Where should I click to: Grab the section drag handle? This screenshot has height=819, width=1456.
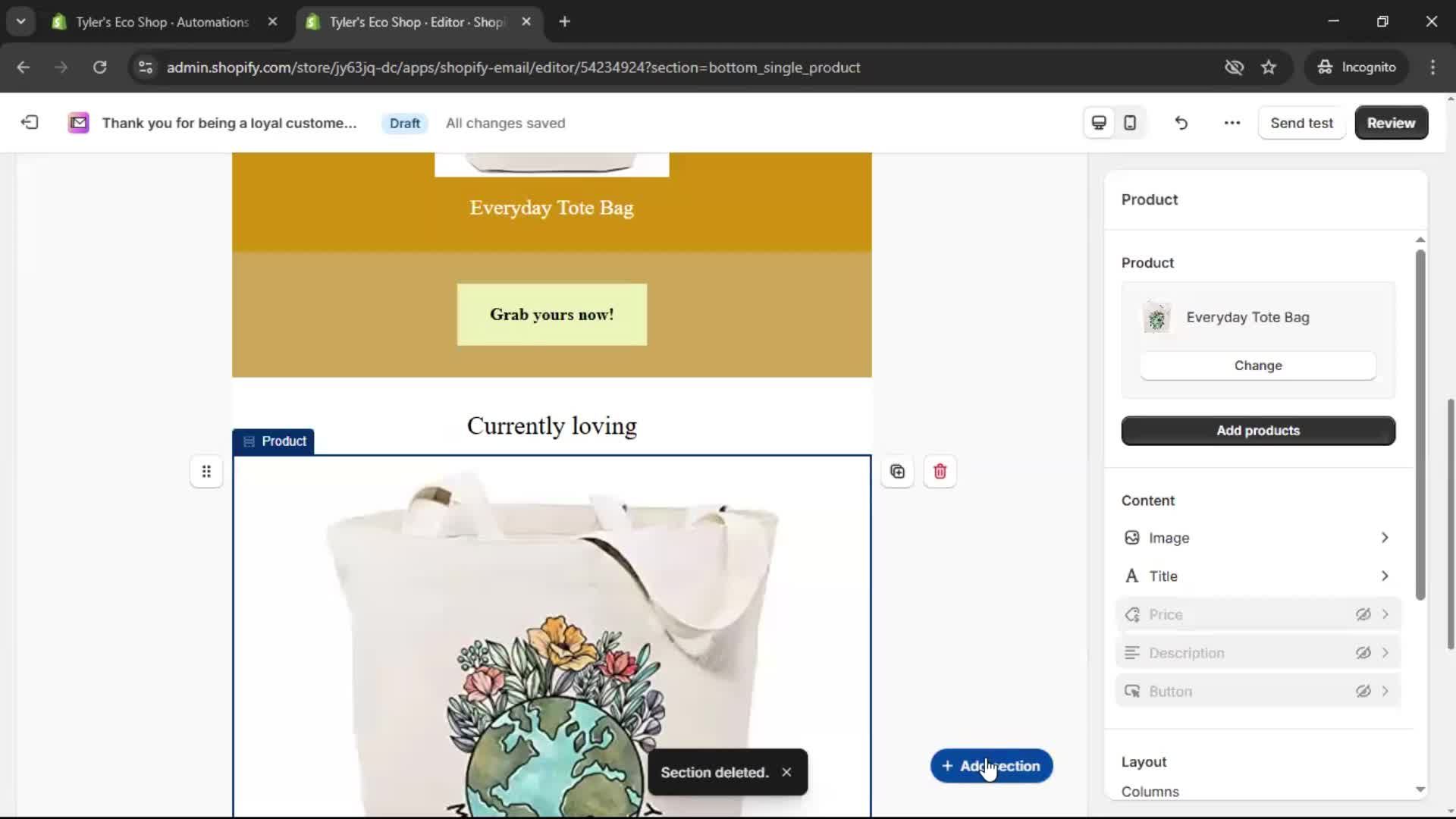coord(206,471)
